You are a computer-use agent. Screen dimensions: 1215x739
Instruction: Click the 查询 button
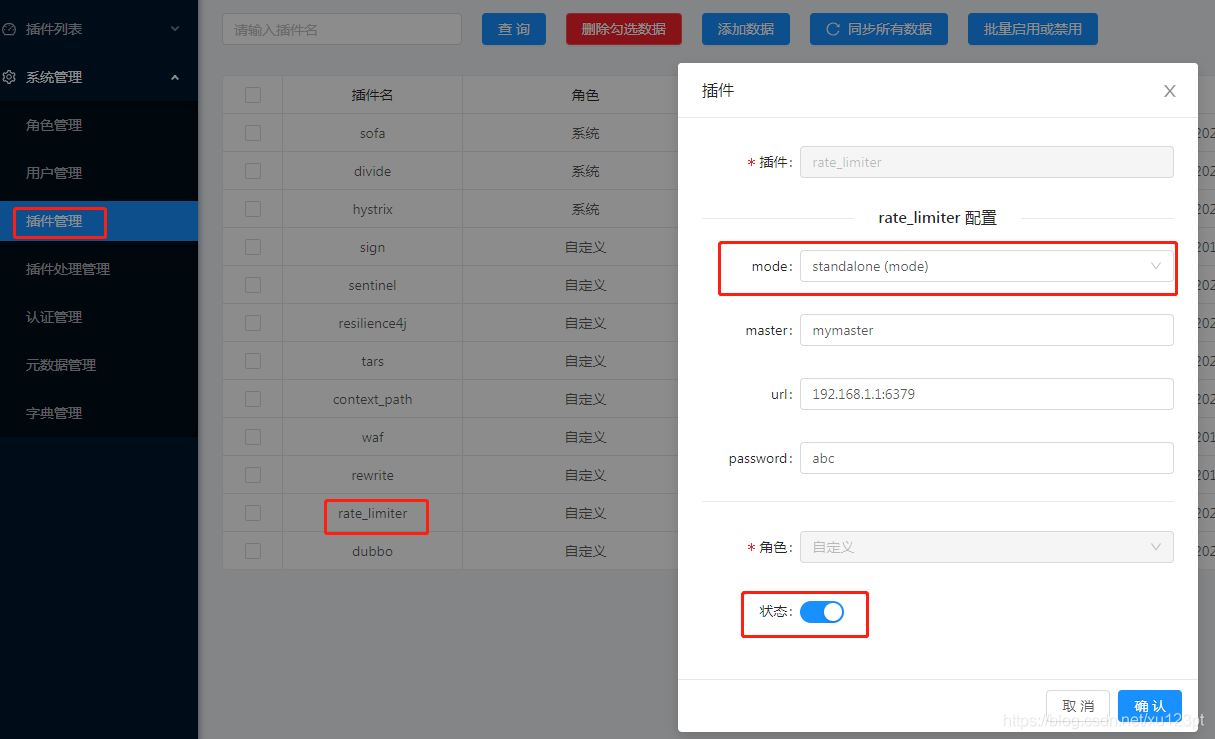point(514,29)
